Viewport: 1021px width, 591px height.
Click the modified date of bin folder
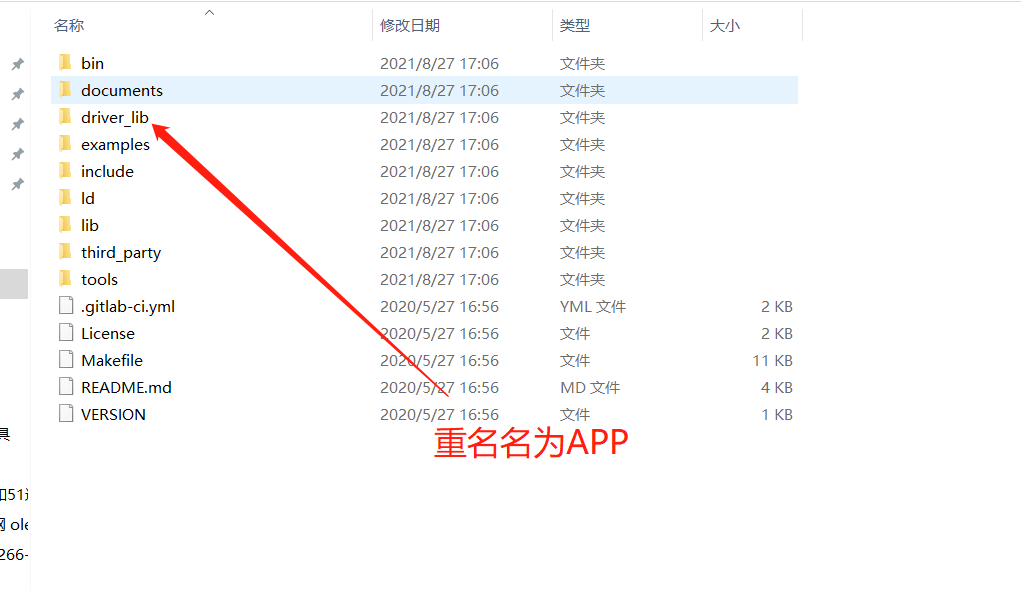[440, 63]
